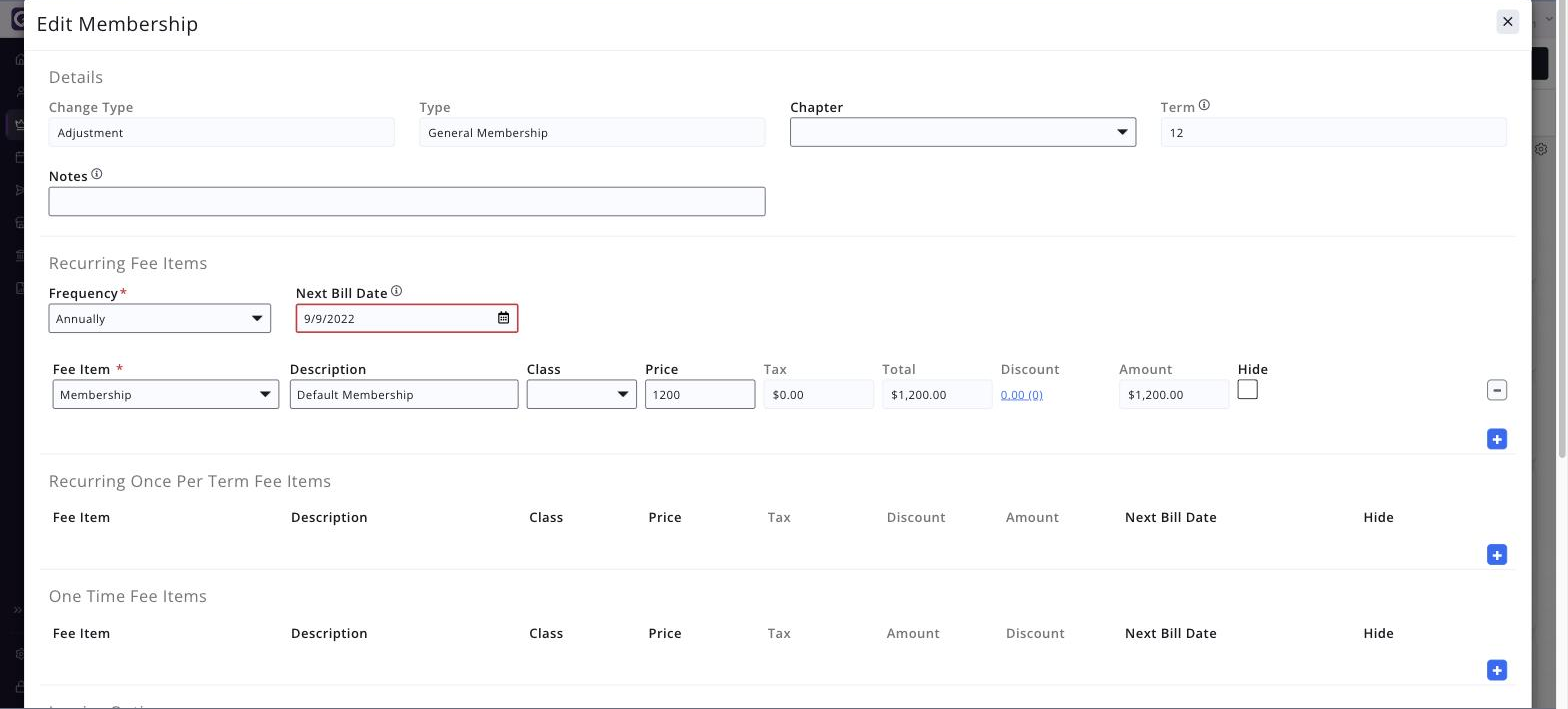Select the Price field showing 1200
The width and height of the screenshot is (1568, 709).
pyautogui.click(x=700, y=394)
